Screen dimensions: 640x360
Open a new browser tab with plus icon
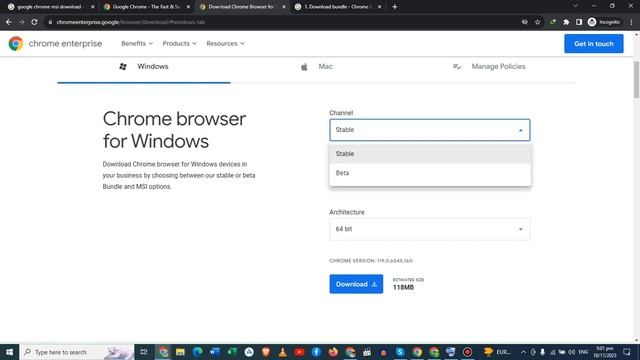click(x=394, y=7)
